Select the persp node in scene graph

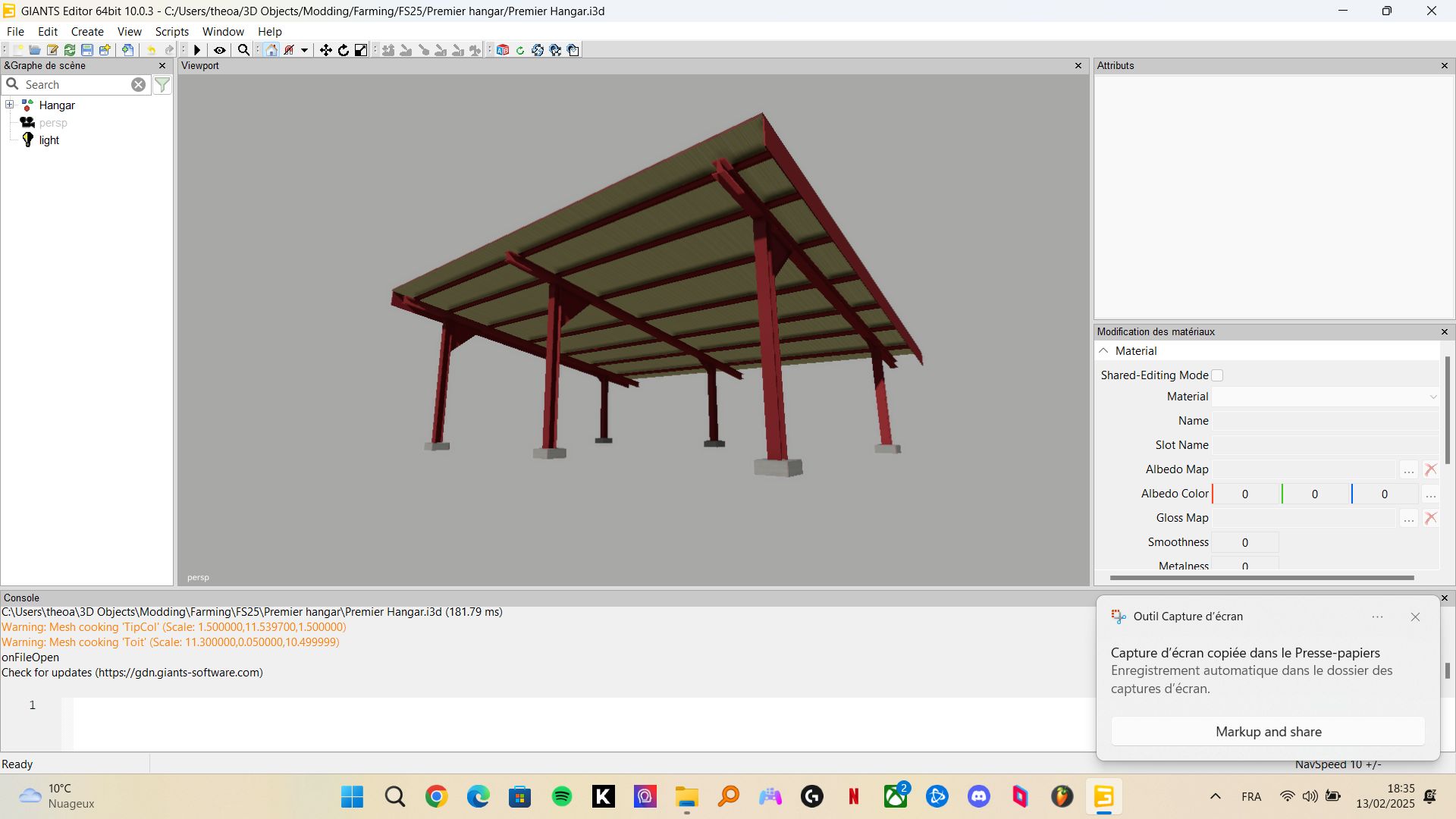(x=52, y=122)
